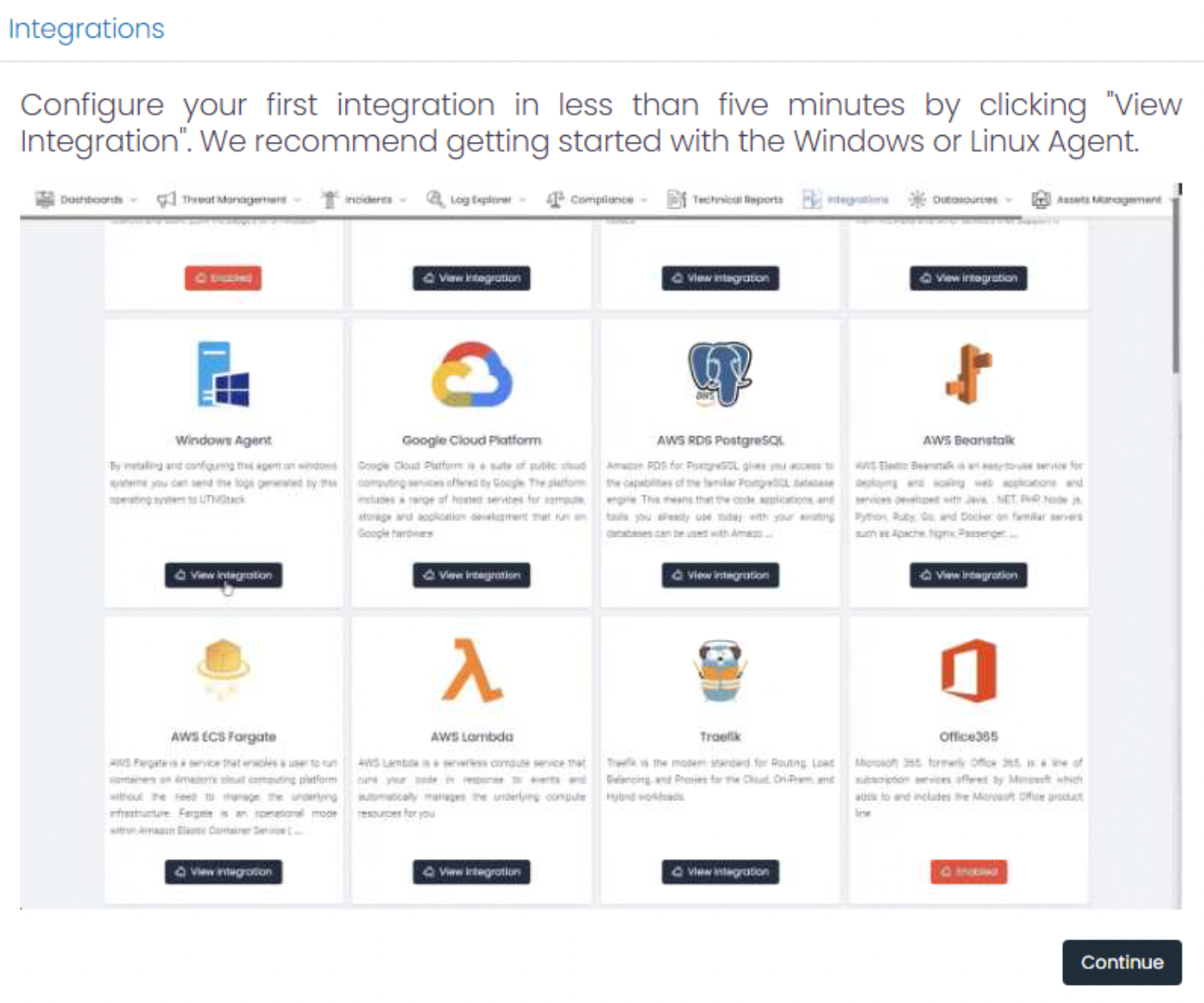
Task: Click View Integration under Windows Agent
Action: pyautogui.click(x=224, y=575)
